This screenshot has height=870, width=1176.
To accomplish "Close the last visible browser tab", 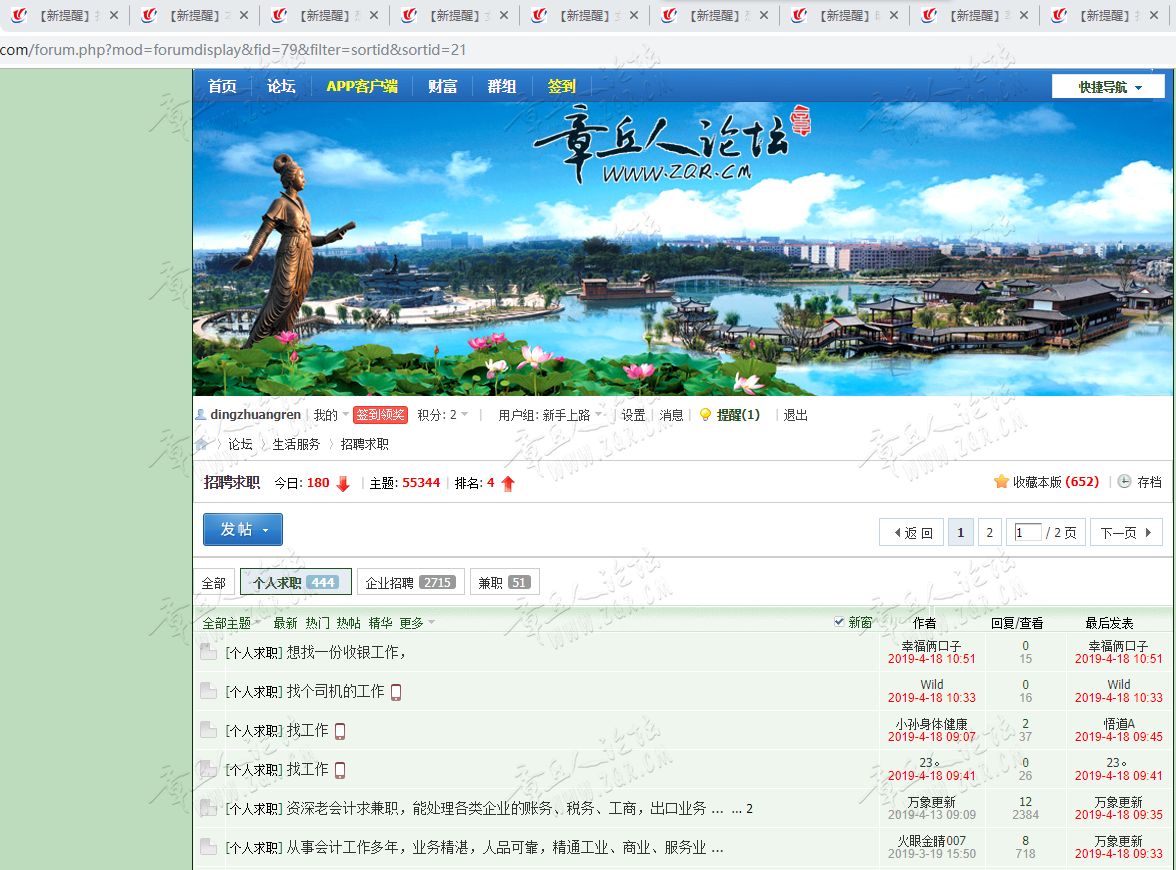I will 1154,15.
